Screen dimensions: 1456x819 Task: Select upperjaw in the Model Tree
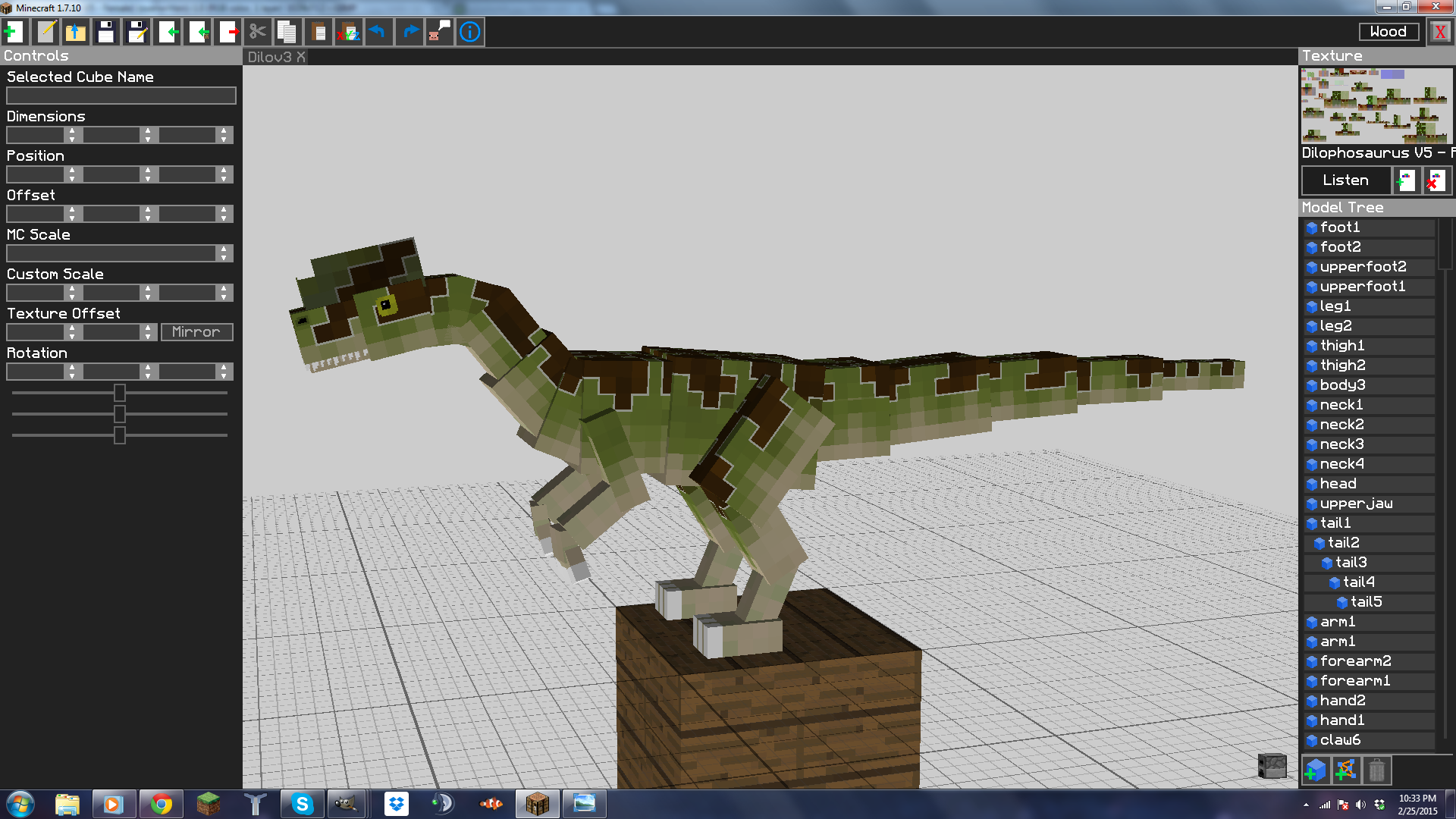(x=1369, y=504)
